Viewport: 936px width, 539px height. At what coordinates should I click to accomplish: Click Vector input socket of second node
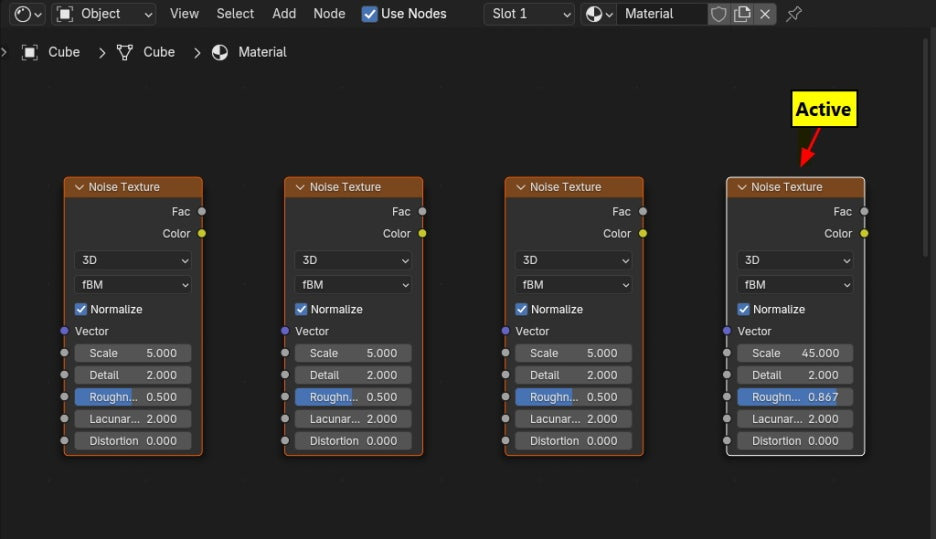[x=285, y=331]
